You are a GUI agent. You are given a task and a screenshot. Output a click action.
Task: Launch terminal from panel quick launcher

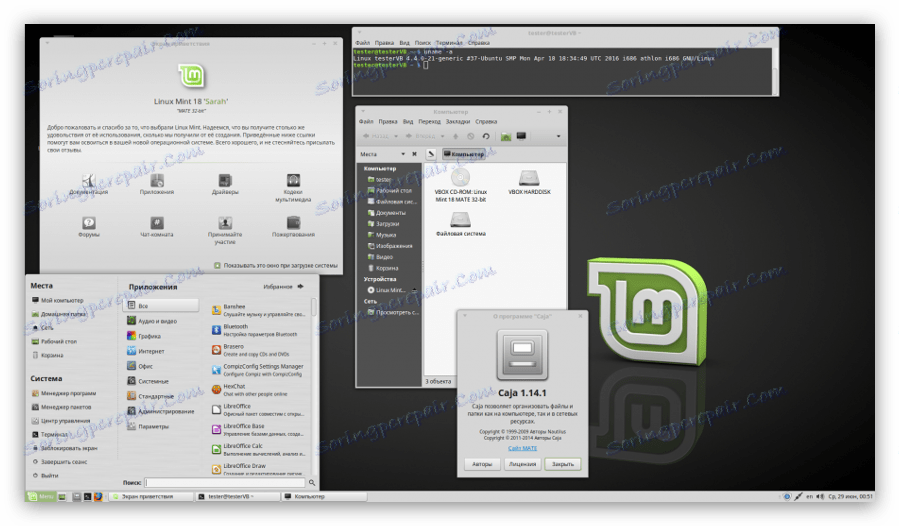(87, 497)
